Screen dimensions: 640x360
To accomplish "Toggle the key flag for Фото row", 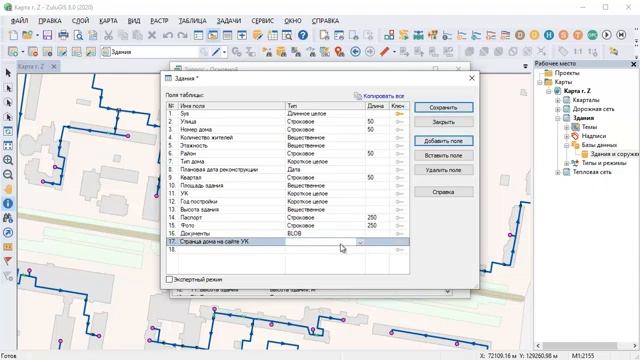I will pos(399,226).
